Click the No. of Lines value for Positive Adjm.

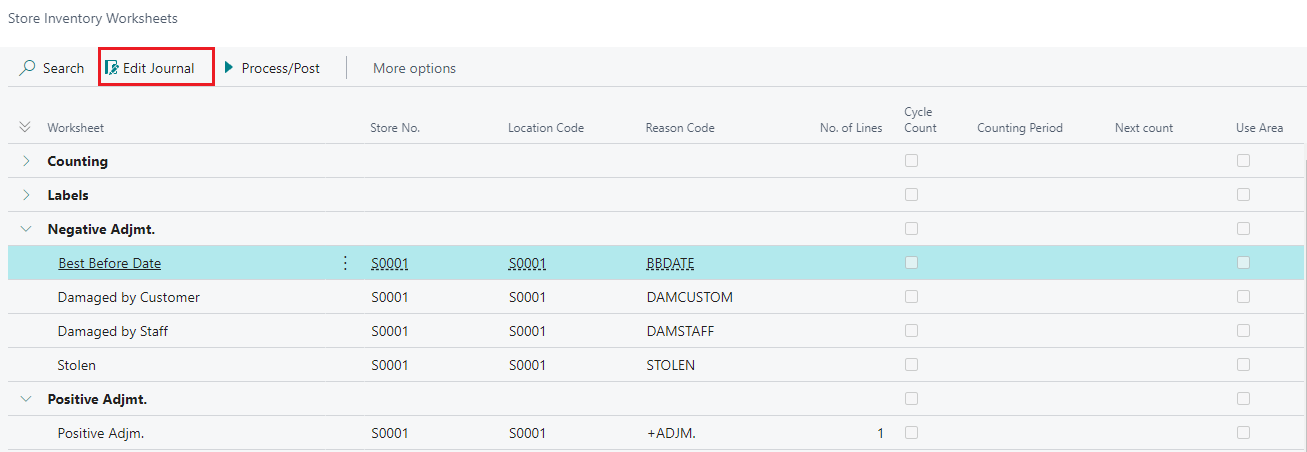pos(880,433)
